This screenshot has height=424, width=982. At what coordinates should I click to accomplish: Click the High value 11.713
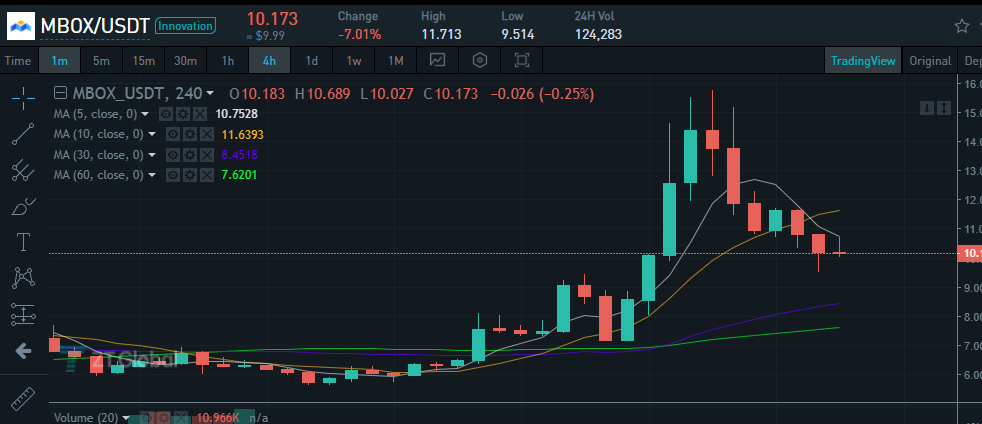point(442,34)
